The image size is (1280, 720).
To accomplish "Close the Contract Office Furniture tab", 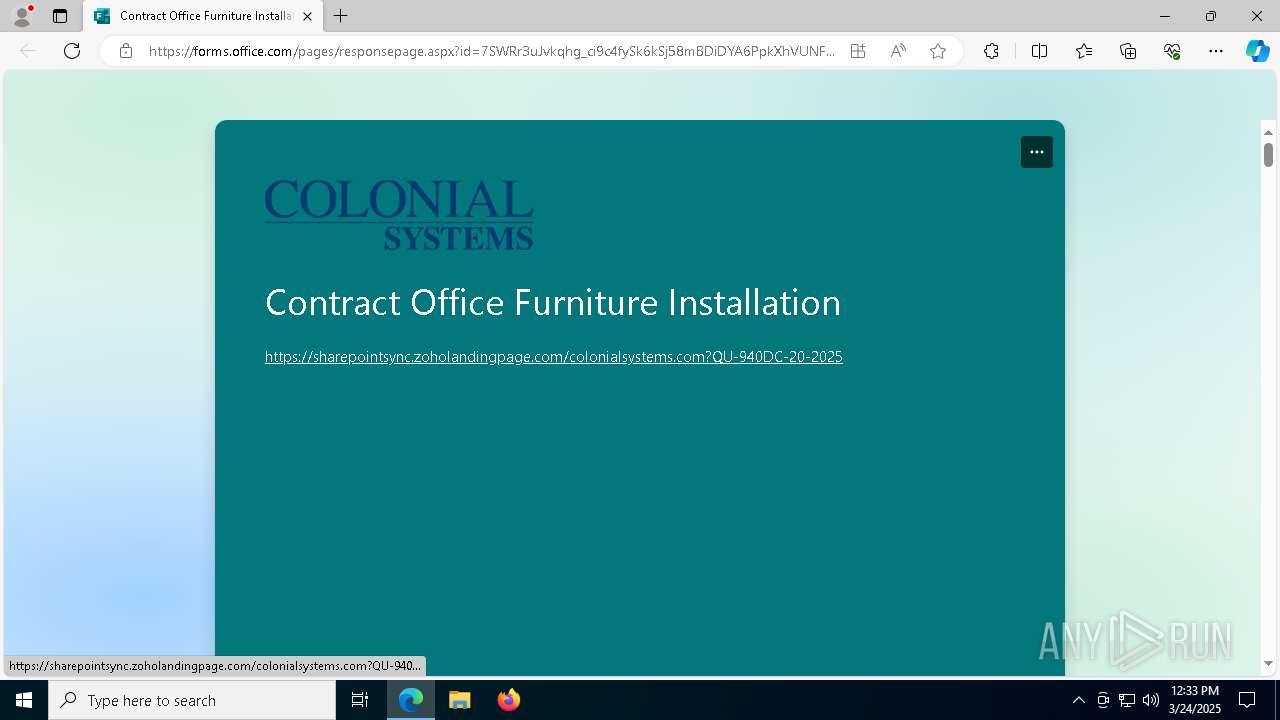I will [308, 16].
